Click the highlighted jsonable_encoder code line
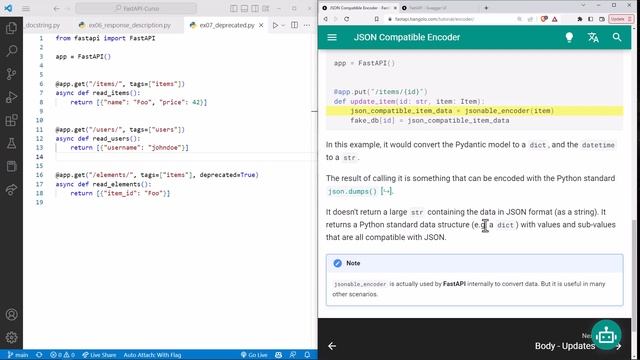 (474, 111)
